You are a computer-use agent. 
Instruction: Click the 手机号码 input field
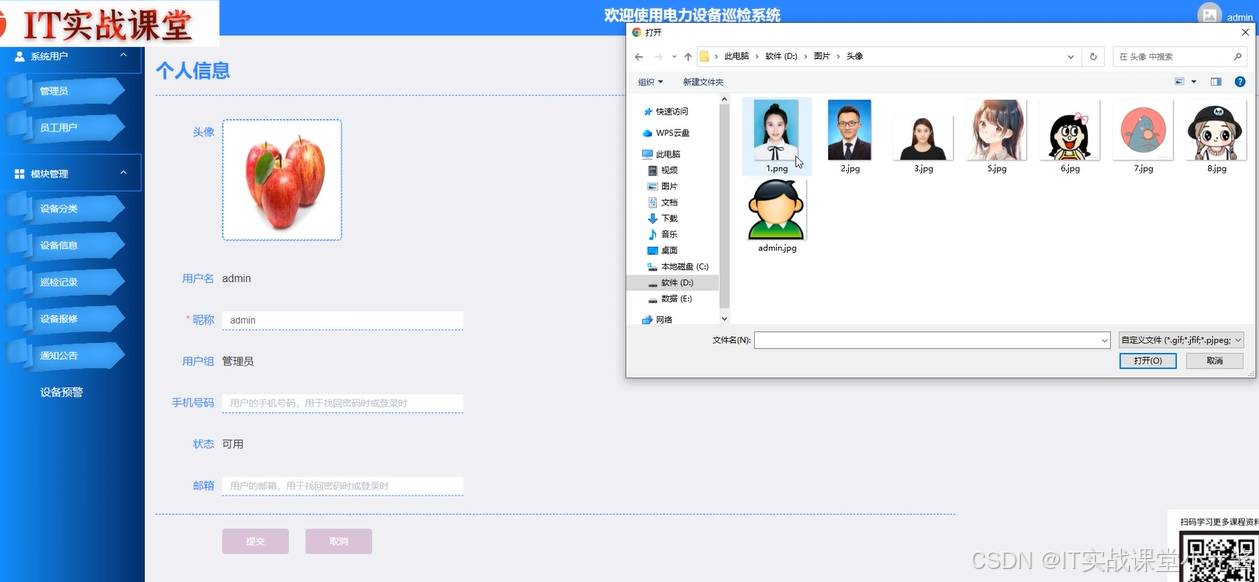pos(342,403)
